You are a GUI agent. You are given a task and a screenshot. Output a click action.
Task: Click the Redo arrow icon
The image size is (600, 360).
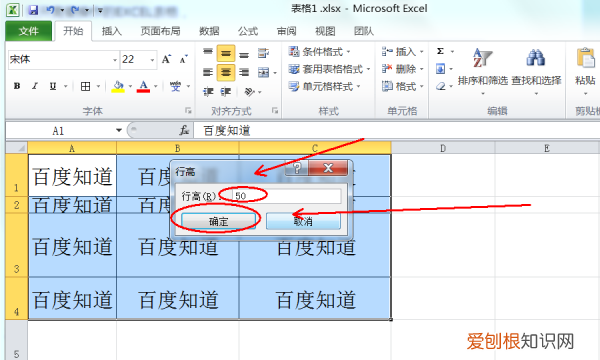click(75, 10)
